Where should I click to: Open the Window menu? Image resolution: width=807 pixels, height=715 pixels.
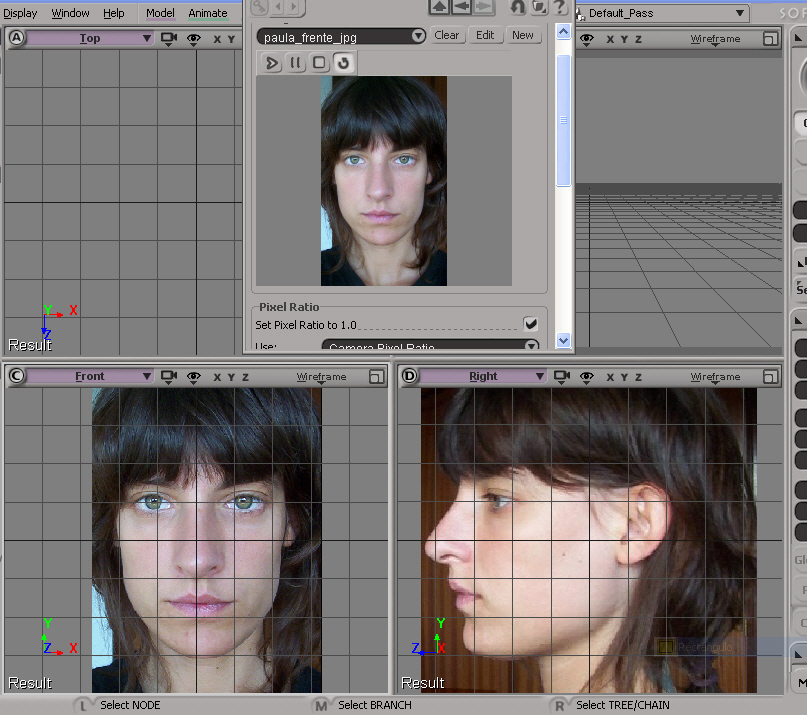click(x=70, y=13)
